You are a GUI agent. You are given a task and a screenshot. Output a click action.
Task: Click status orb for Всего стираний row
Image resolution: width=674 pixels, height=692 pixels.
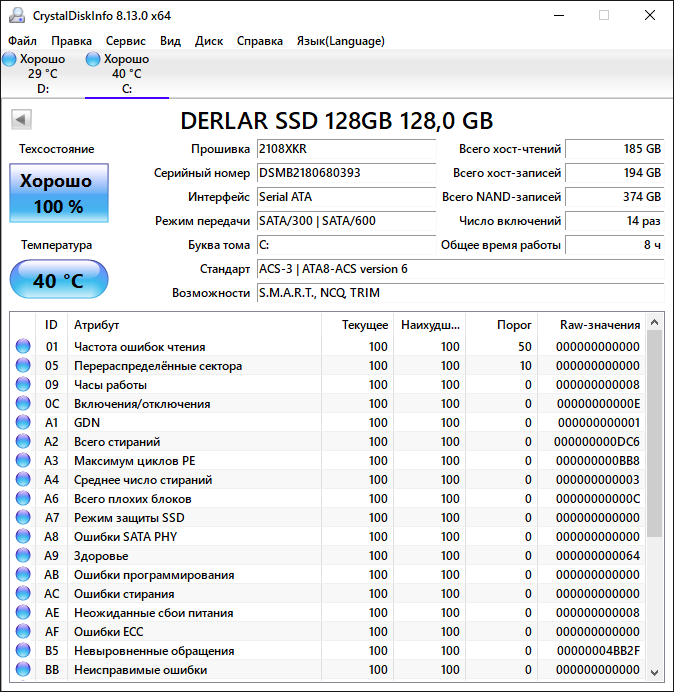pos(23,441)
